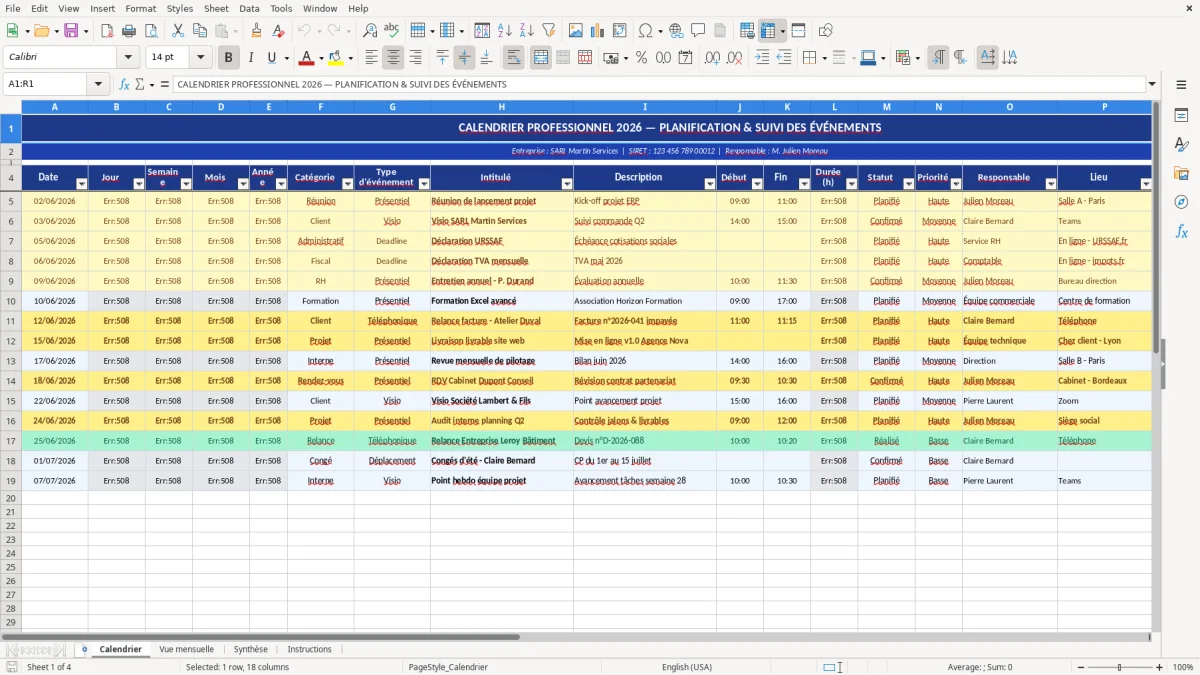Click the AutoFilter funnel icon

(x=549, y=31)
